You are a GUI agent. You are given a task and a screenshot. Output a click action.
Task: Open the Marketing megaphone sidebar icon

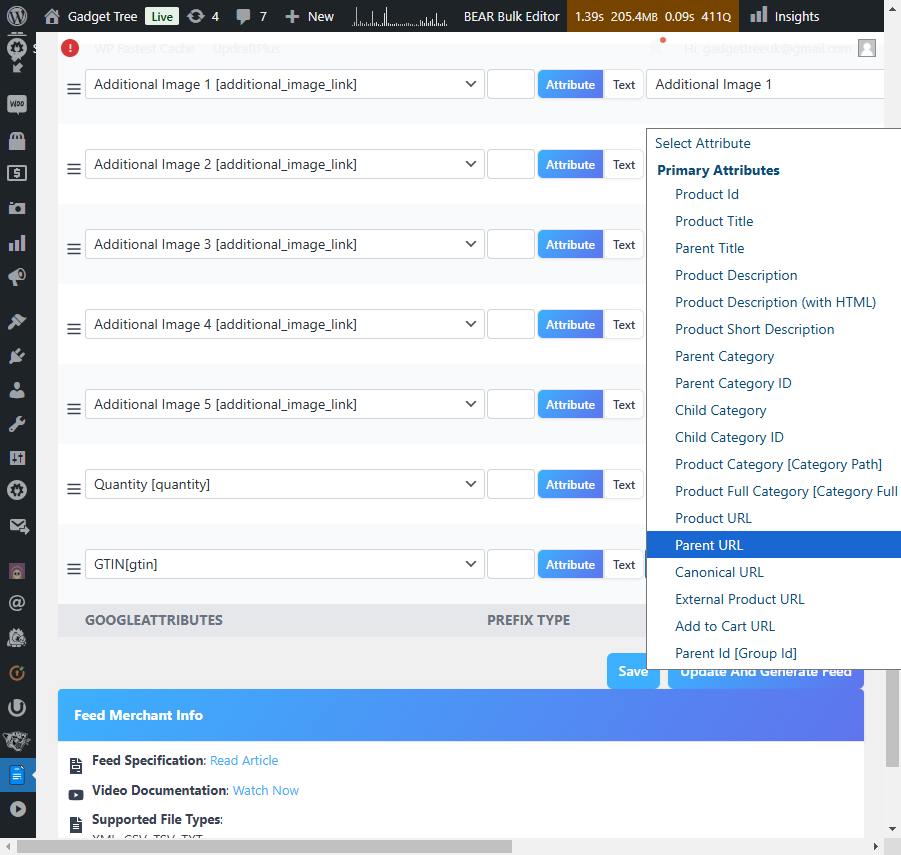click(17, 277)
